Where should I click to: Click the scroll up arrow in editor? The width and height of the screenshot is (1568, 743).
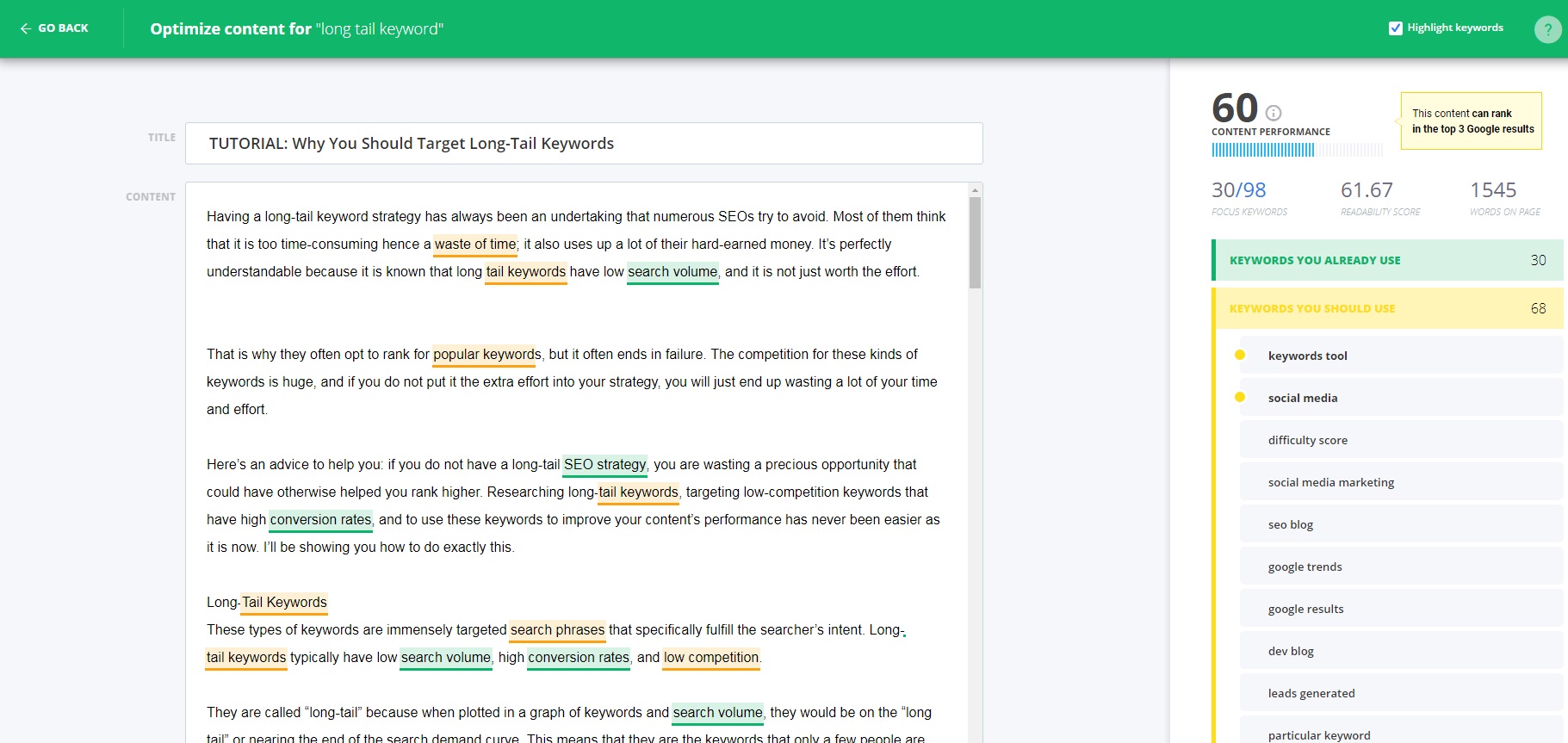coord(975,189)
